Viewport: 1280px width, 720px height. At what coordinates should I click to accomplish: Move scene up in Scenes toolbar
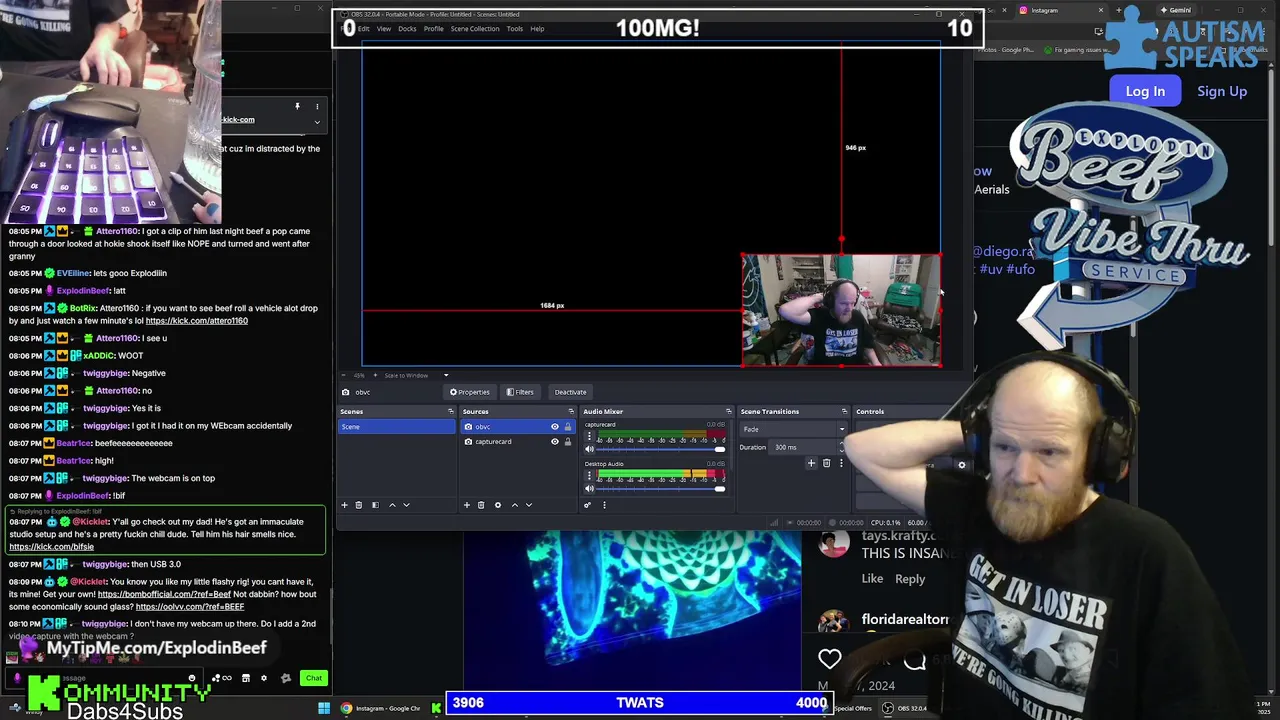click(x=392, y=505)
